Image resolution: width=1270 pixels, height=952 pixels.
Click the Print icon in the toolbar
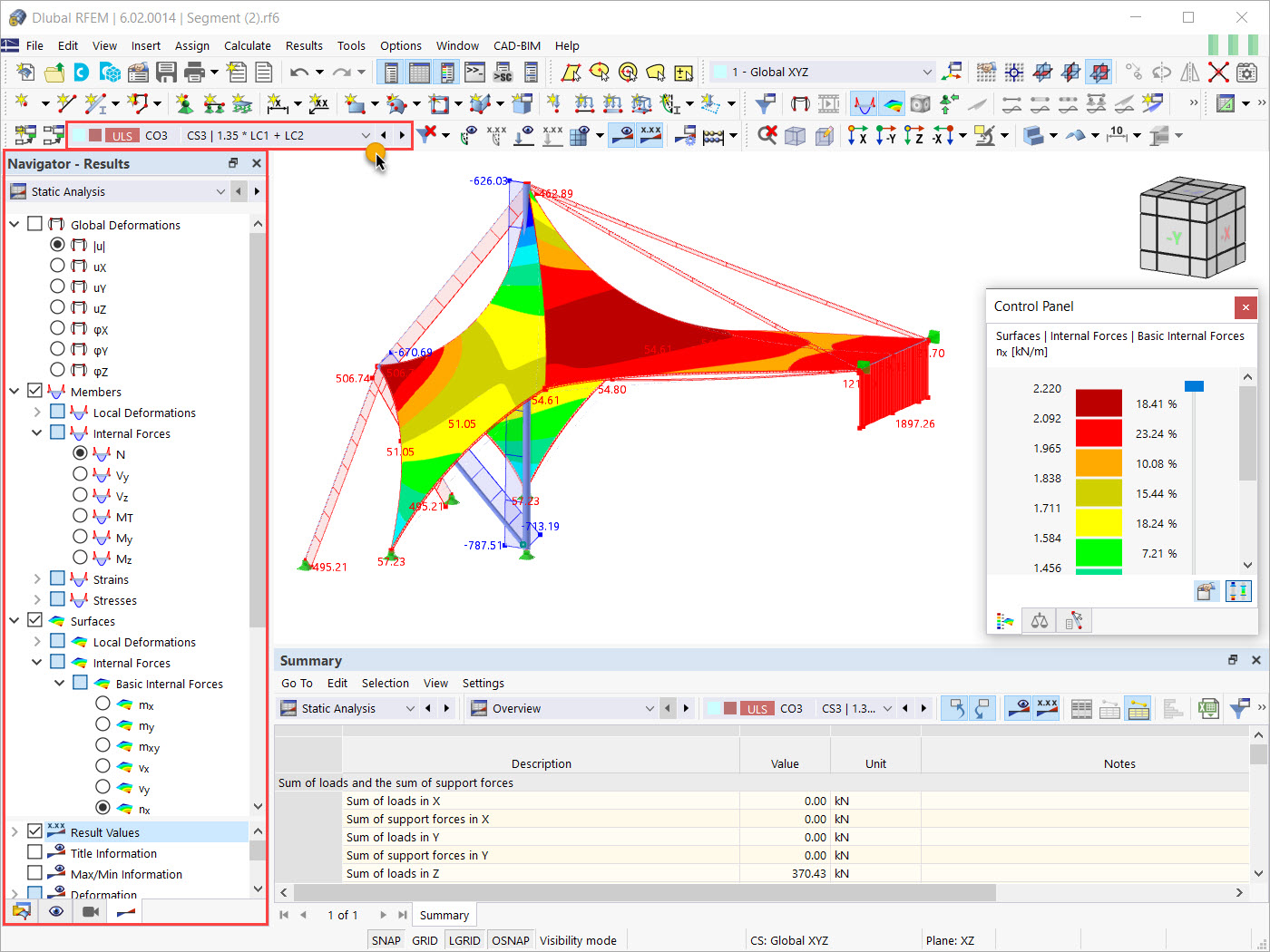(194, 72)
